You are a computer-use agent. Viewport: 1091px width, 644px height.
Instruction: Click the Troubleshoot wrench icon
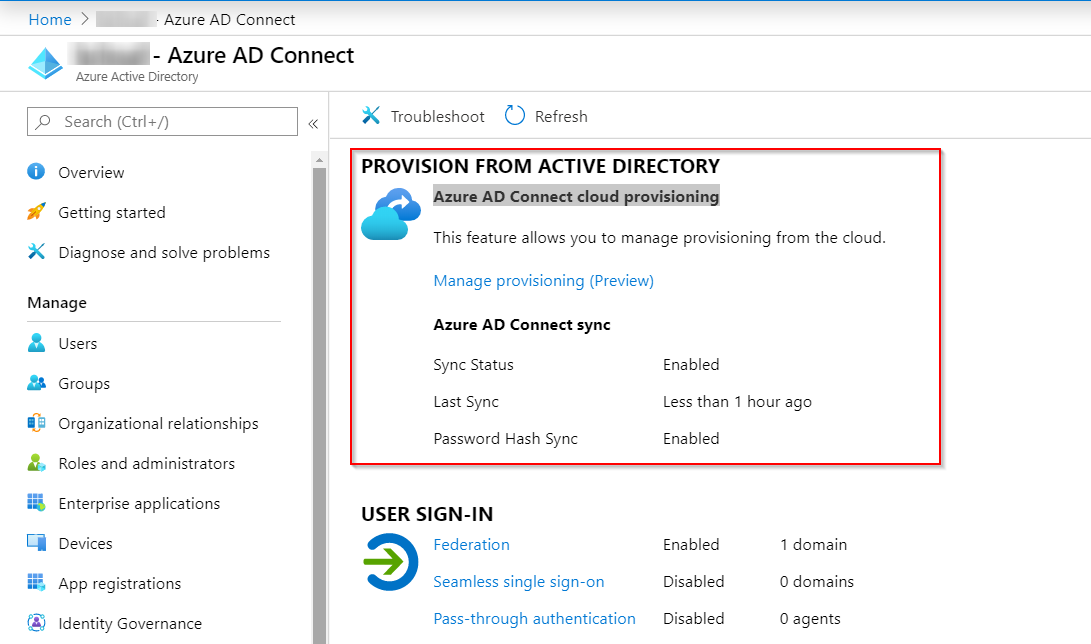pos(371,115)
